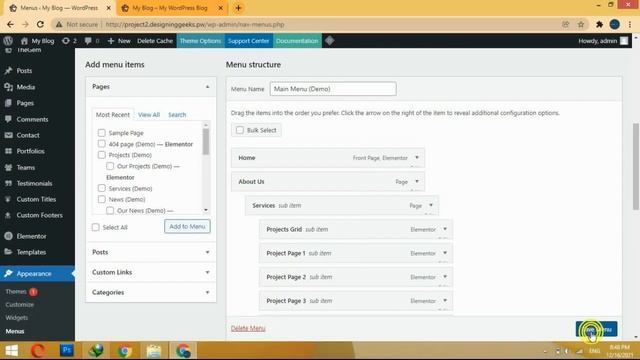The width and height of the screenshot is (640, 360).
Task: Collapse the Pages panel
Action: 207,87
